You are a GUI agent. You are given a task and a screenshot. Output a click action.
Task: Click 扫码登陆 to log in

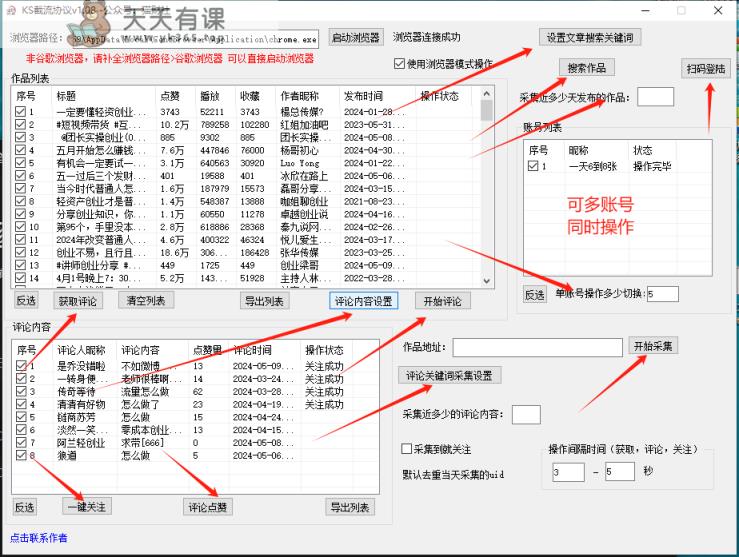click(706, 69)
